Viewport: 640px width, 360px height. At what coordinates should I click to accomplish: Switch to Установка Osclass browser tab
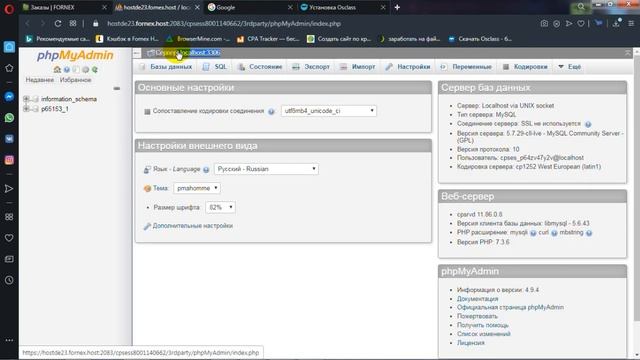point(342,7)
